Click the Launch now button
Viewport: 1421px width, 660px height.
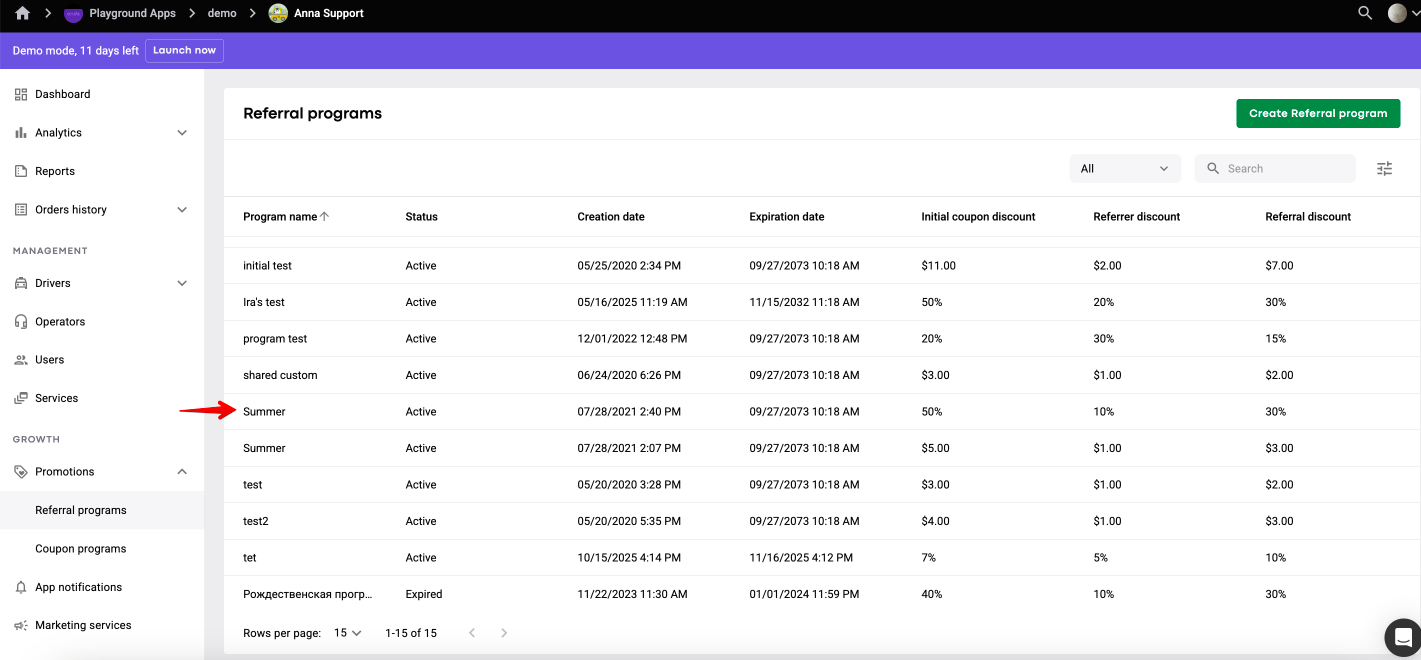[184, 50]
